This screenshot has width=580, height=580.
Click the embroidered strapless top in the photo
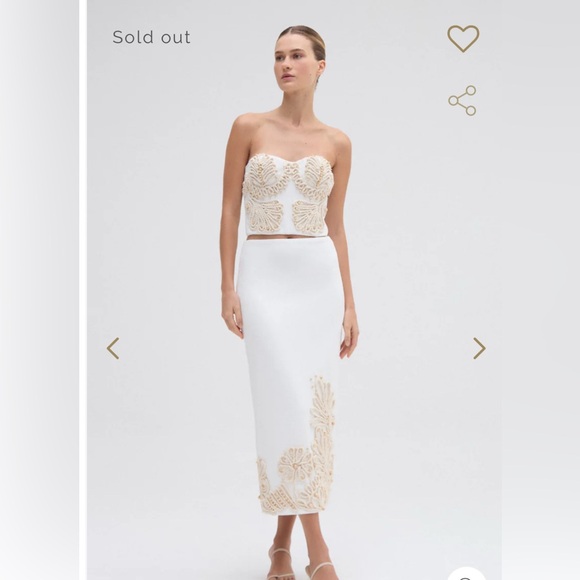coord(290,196)
